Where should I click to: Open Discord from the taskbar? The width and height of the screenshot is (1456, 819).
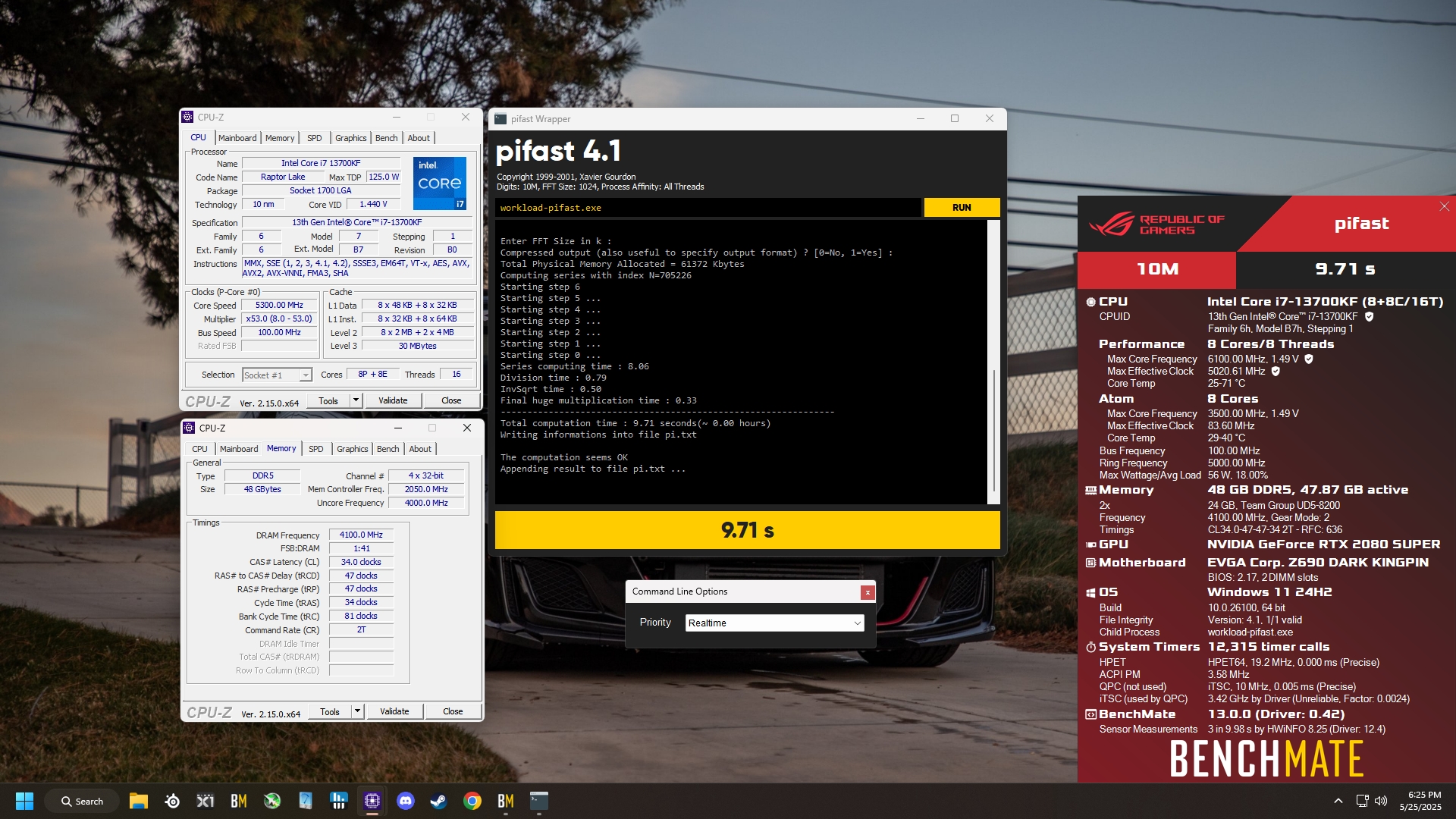(406, 801)
